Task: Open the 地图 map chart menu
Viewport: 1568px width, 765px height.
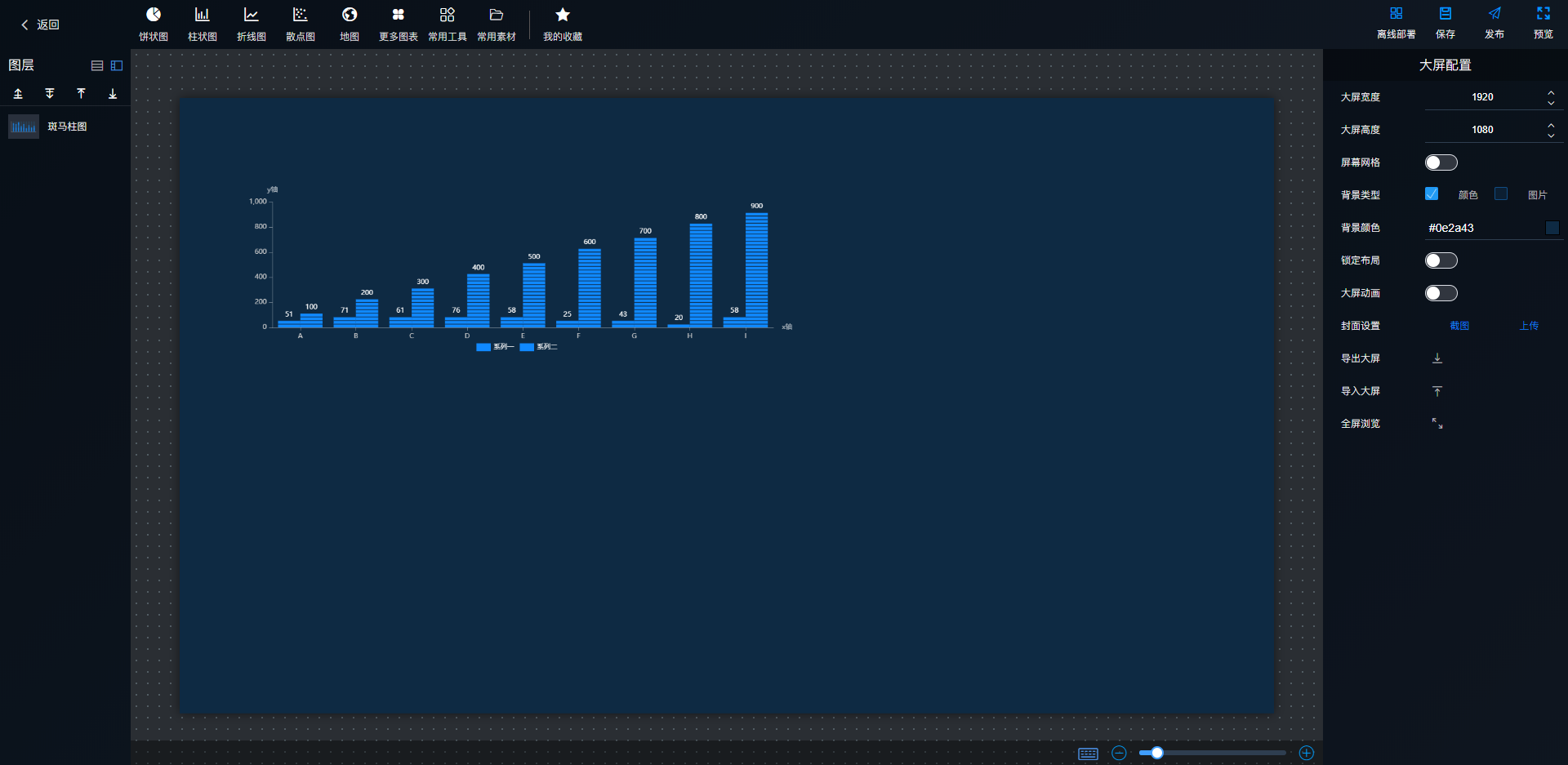Action: 350,24
